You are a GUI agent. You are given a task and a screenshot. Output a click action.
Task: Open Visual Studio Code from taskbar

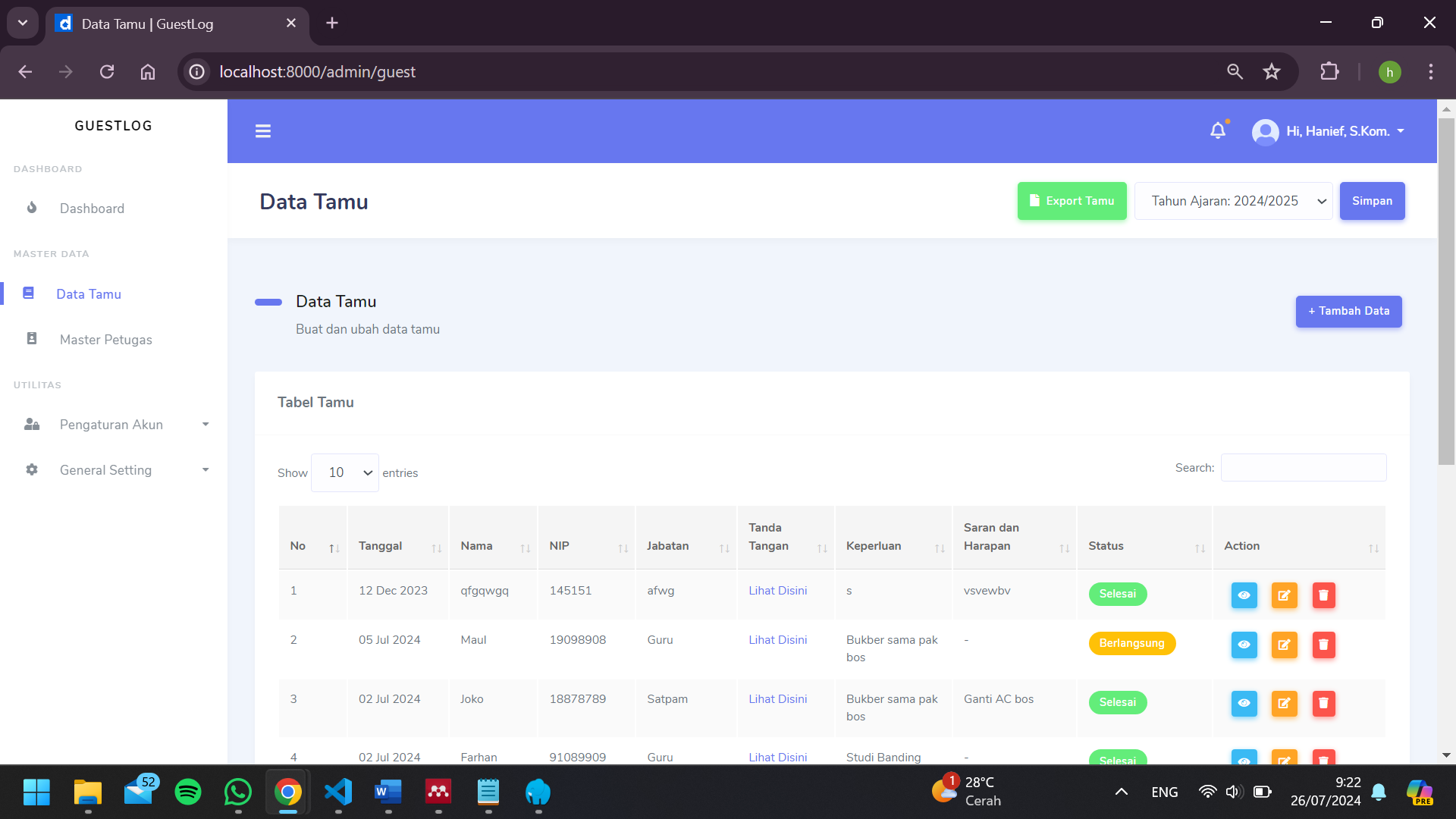(338, 792)
